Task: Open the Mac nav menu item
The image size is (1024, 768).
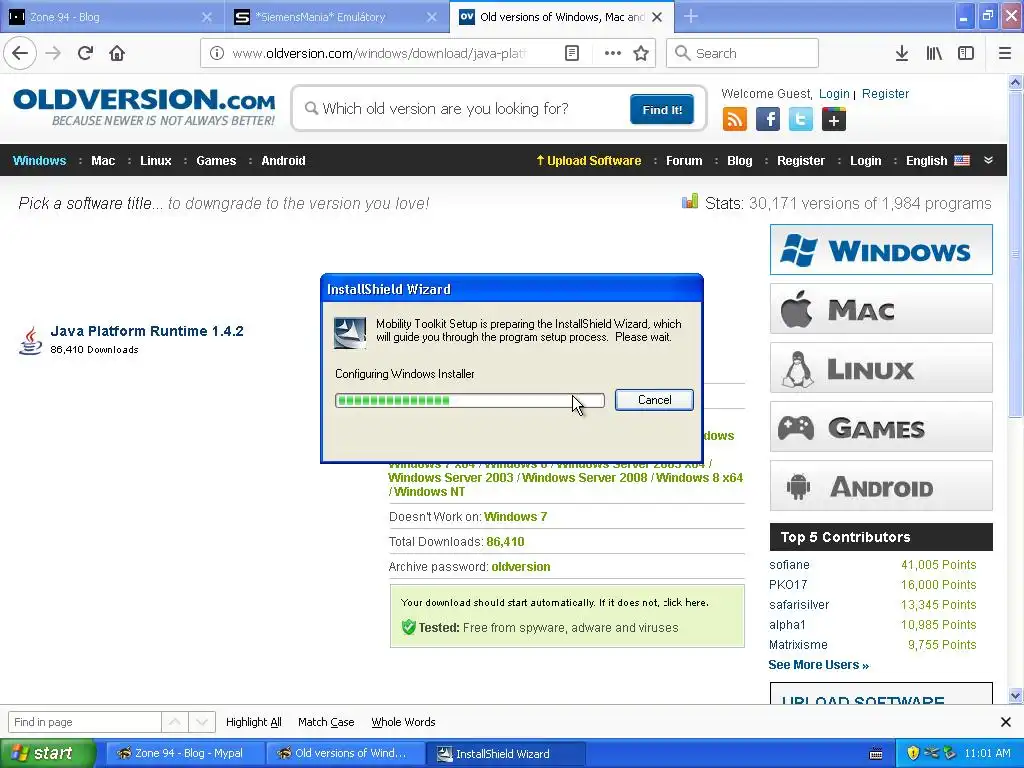Action: pos(103,161)
